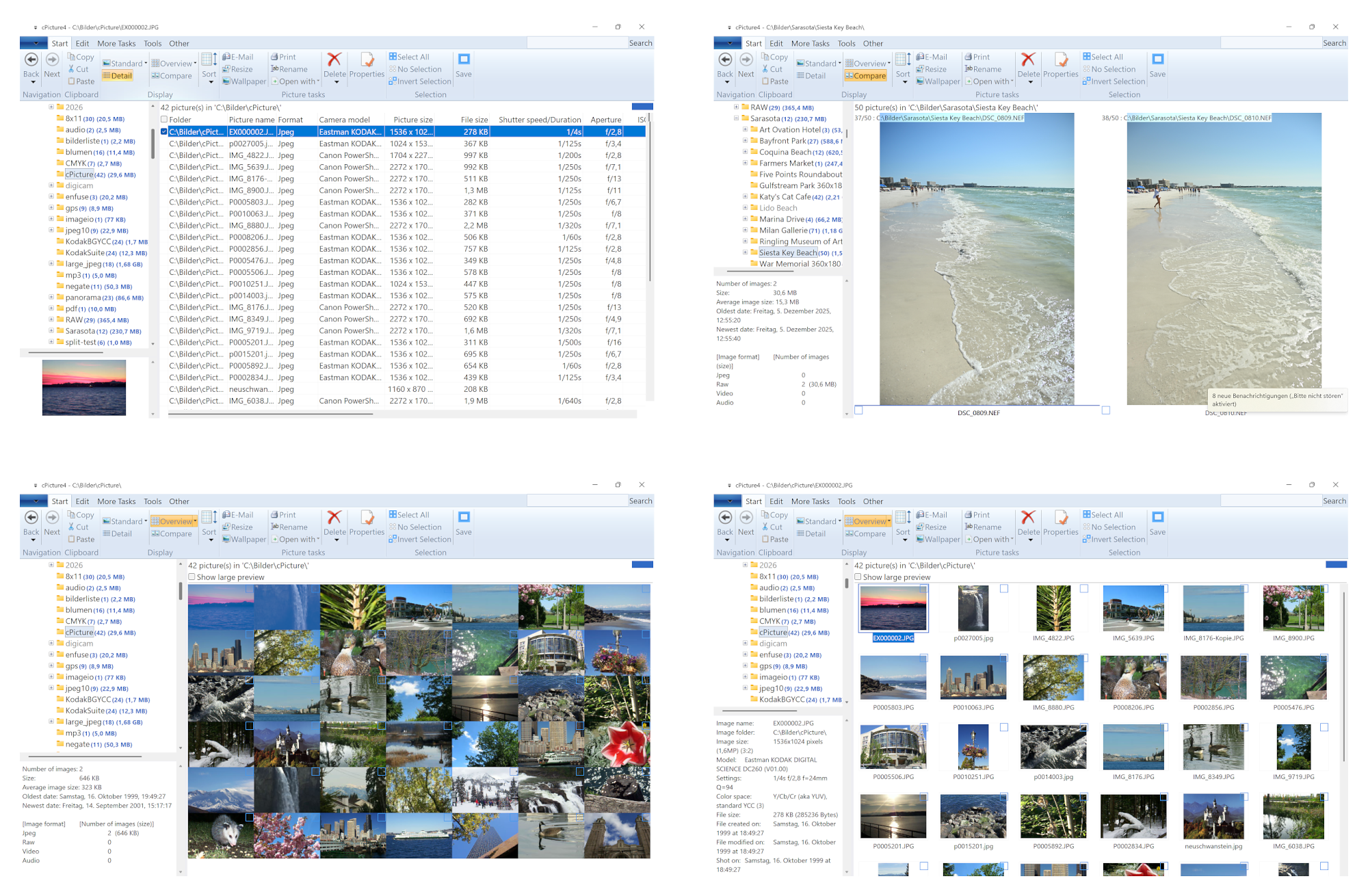Open the More Tasks tab
Screen dimensions: 1368x896
pos(116,43)
